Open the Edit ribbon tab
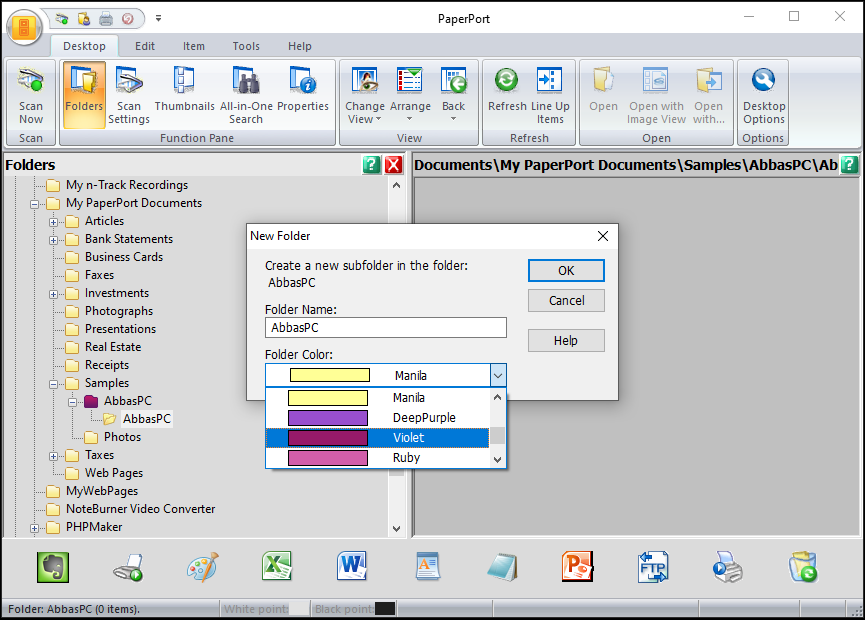The image size is (865, 620). pos(145,46)
